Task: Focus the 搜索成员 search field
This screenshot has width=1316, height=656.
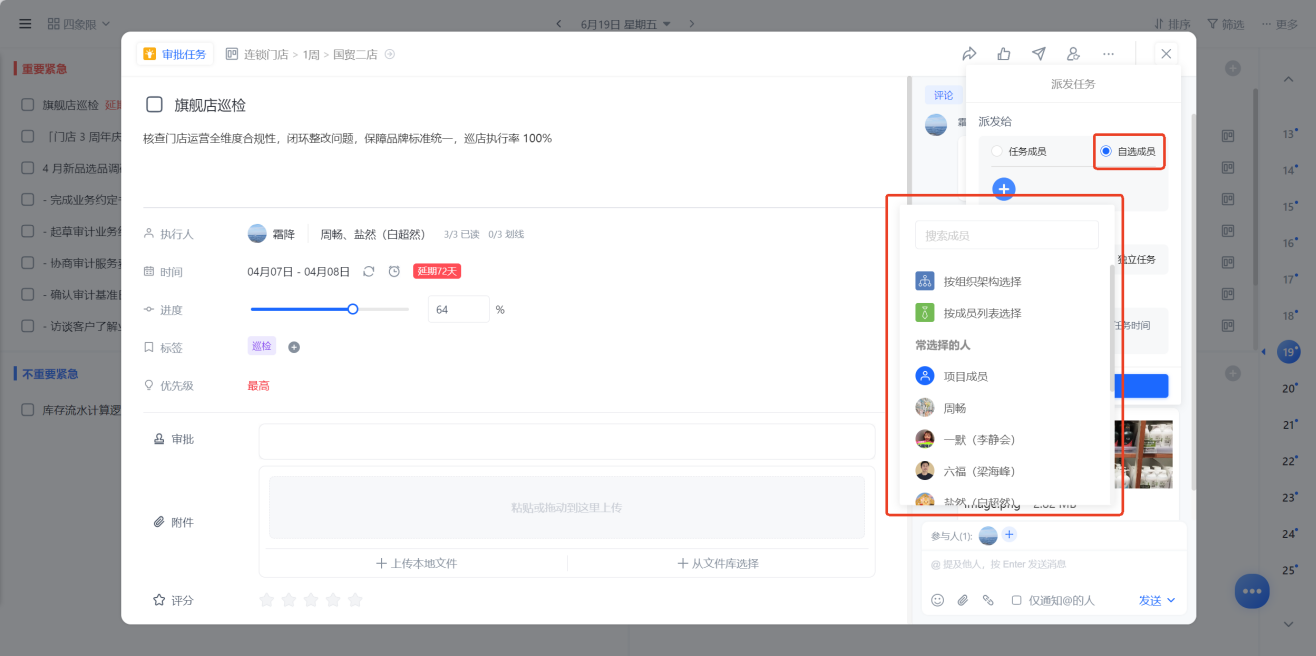Action: pyautogui.click(x=1007, y=235)
